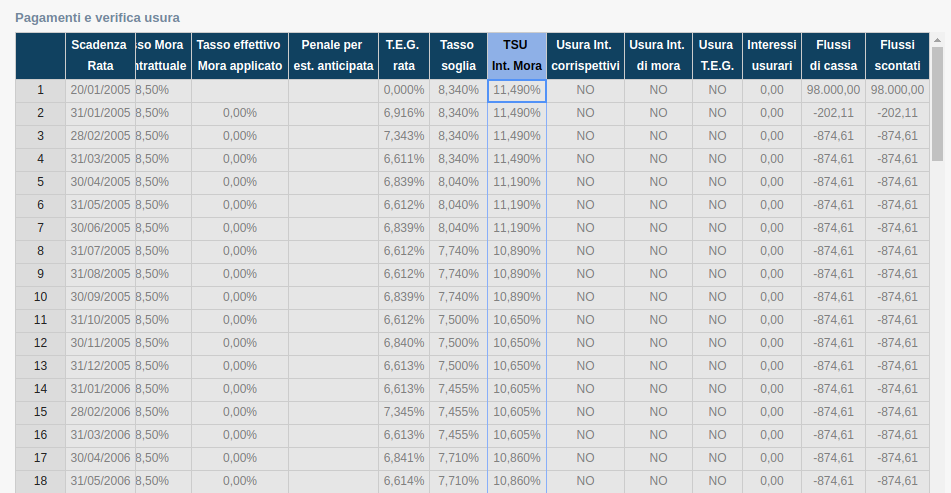Viewport: 951px width, 493px height.
Task: Click the Tasso soglia column header
Action: point(458,56)
